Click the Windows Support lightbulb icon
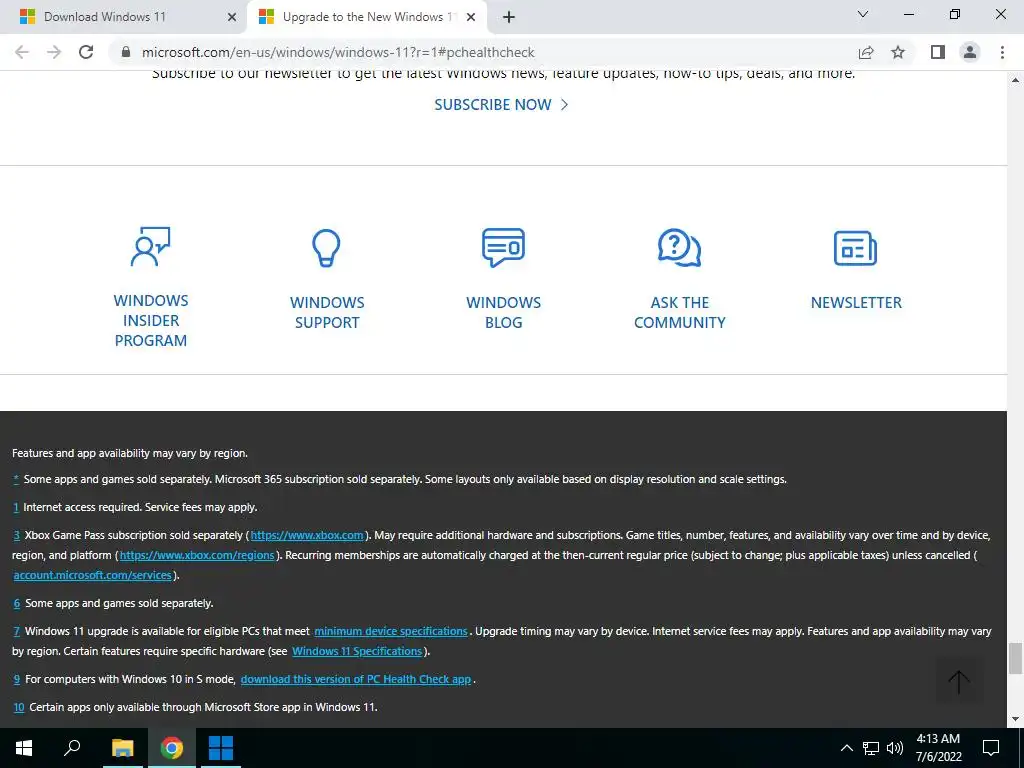This screenshot has height=768, width=1024. coord(326,248)
